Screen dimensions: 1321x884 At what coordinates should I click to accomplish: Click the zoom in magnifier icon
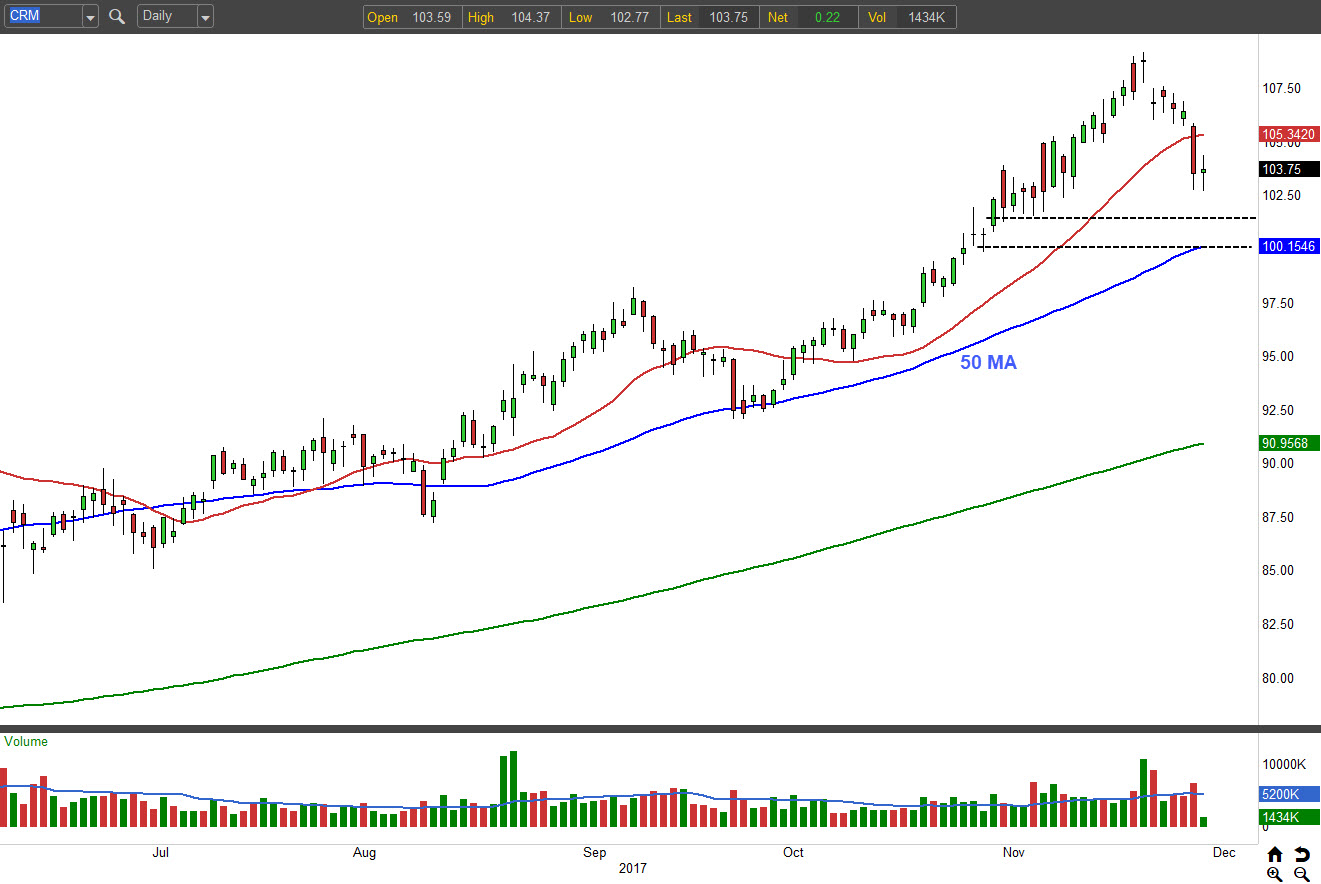tap(1275, 874)
